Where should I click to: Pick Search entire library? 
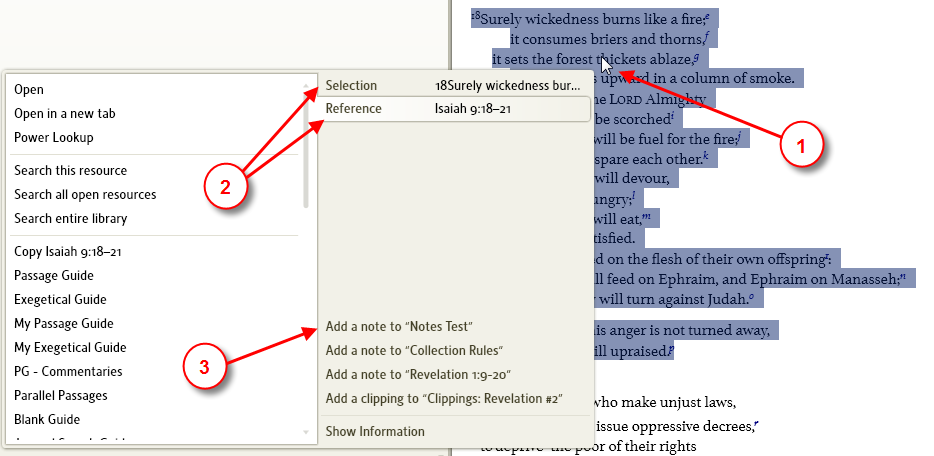tap(70, 218)
